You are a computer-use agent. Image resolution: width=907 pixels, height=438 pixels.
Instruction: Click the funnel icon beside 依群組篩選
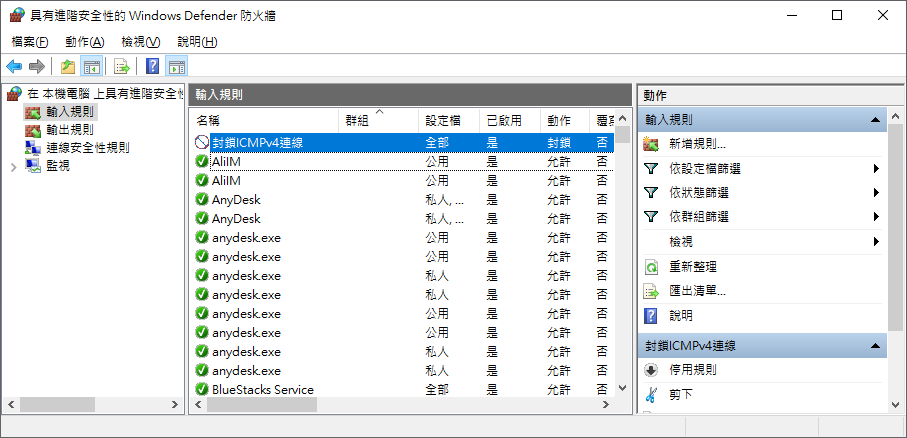tap(651, 217)
